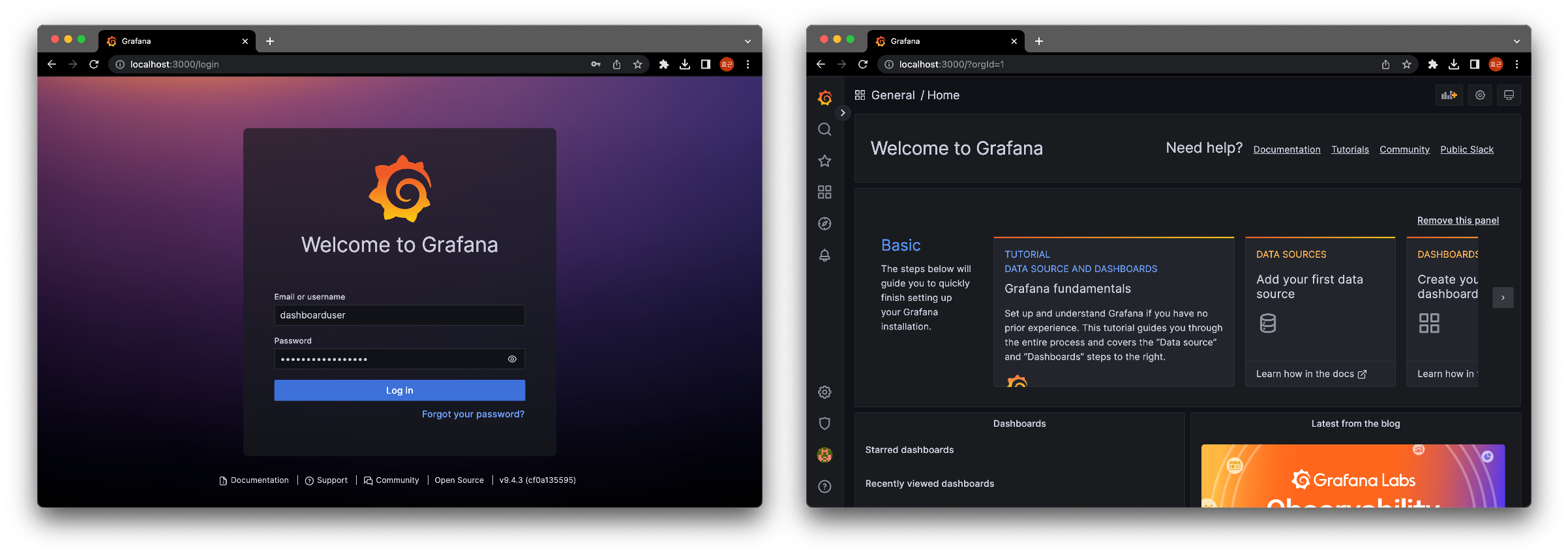Click the Add panel icon in dashboard header

click(1449, 95)
